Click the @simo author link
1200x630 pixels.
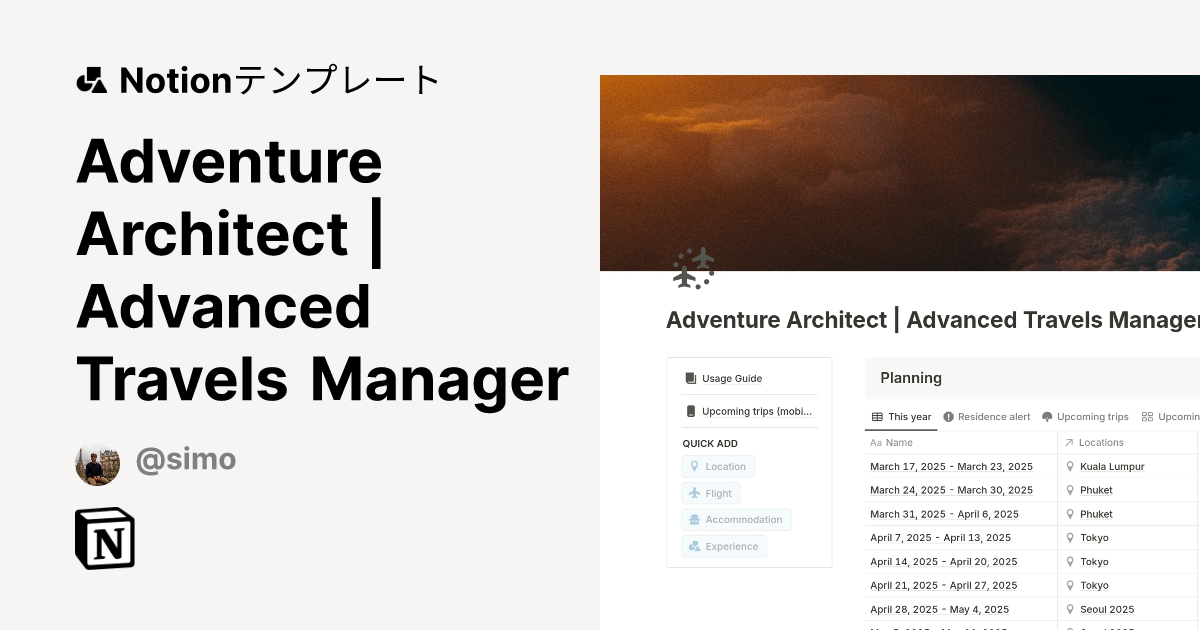[186, 460]
